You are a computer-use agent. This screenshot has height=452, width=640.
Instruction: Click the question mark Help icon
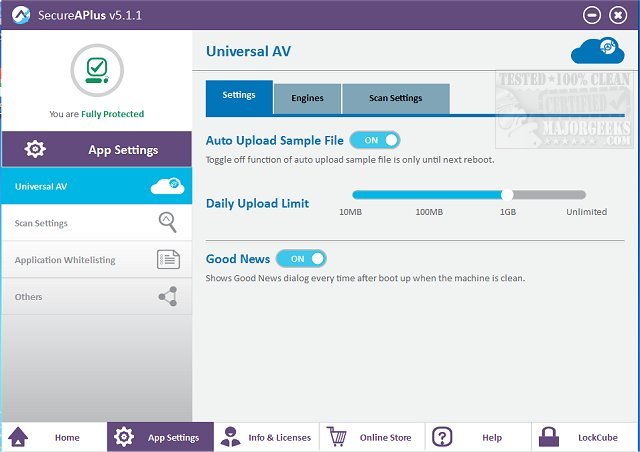pyautogui.click(x=442, y=437)
